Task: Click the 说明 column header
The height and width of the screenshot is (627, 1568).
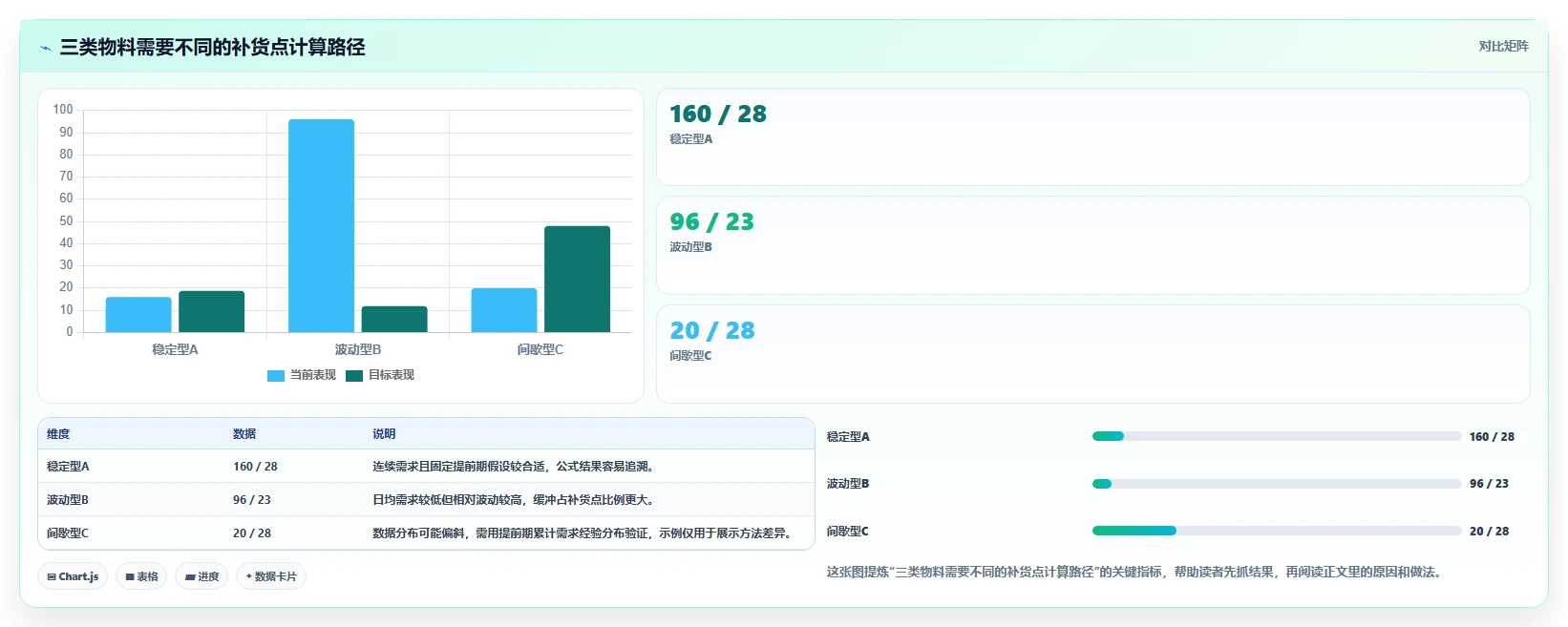Action: (384, 434)
